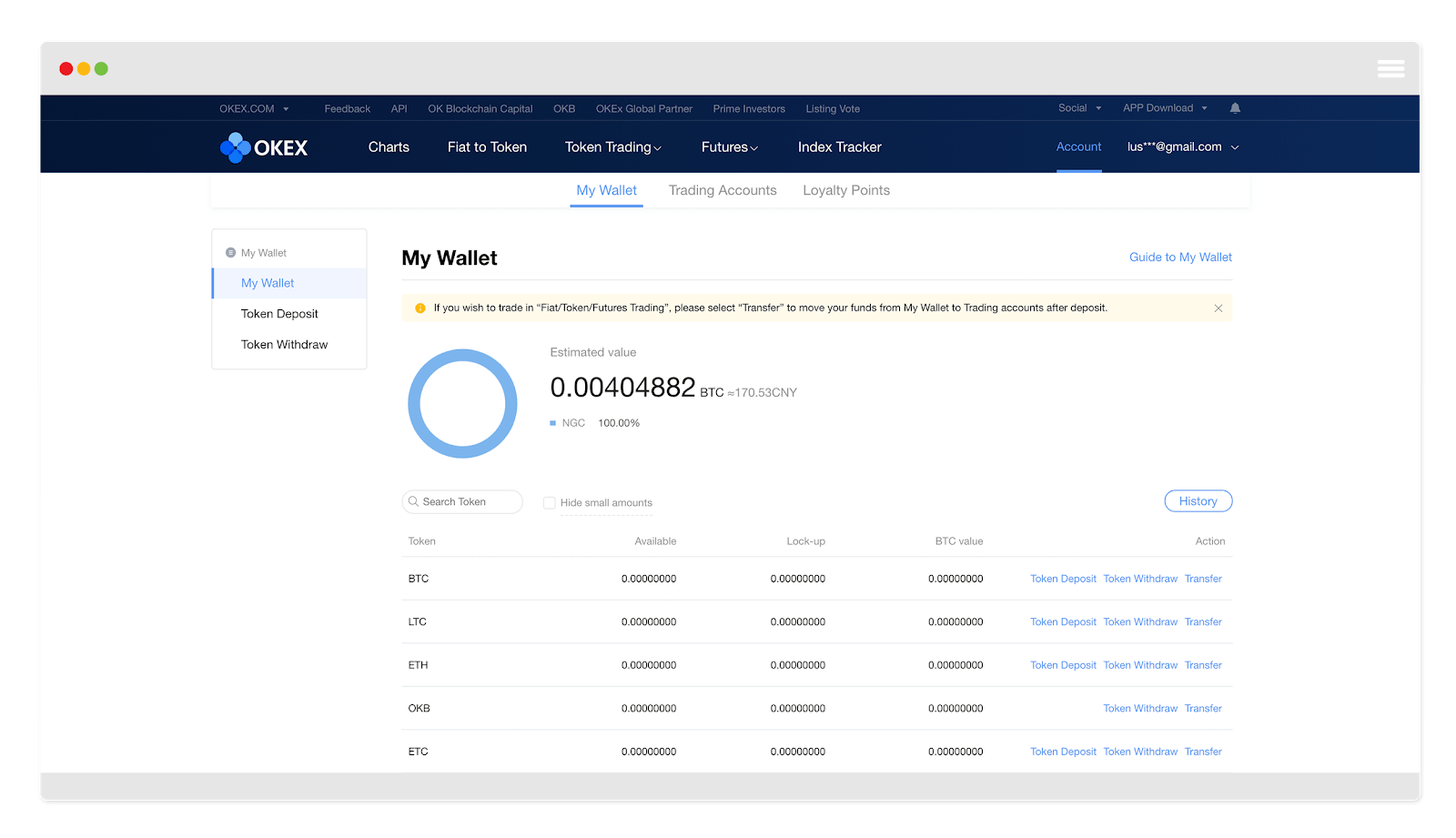Viewport: 1456px width, 838px height.
Task: Dismiss the transfer notice banner
Action: tap(1218, 308)
